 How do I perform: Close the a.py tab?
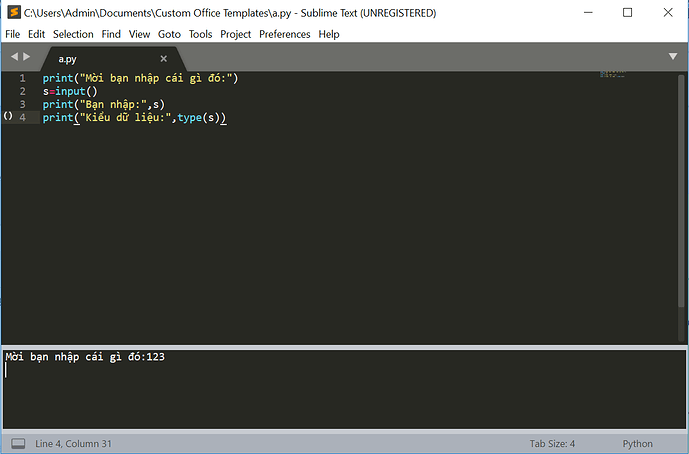point(164,59)
